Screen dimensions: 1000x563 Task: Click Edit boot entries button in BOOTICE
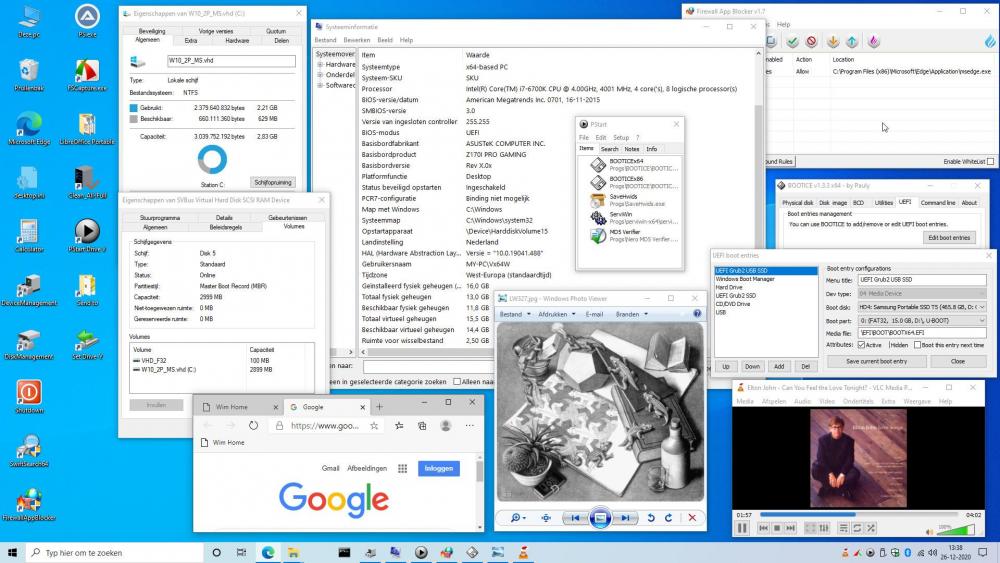(948, 238)
